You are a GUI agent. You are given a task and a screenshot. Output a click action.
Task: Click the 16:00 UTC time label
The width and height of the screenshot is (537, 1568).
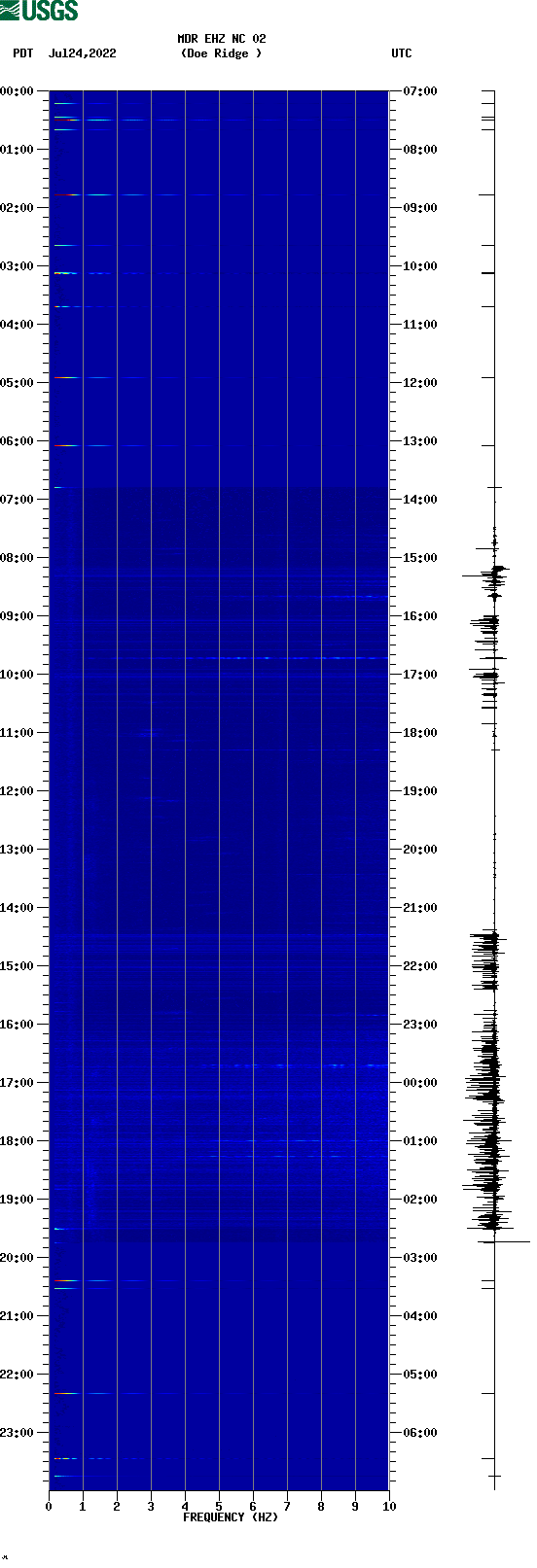click(420, 616)
